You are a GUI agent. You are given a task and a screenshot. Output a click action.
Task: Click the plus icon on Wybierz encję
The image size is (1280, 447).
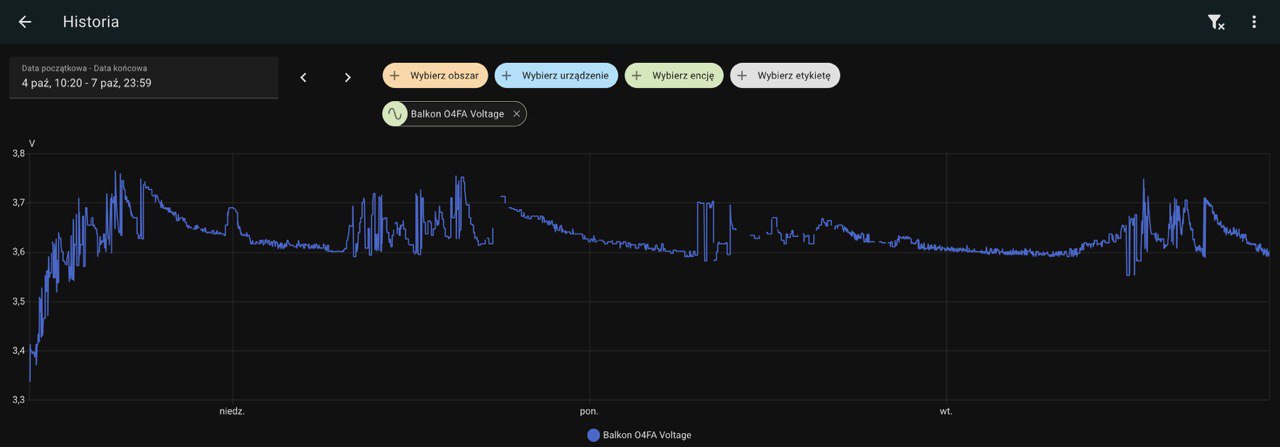tap(637, 75)
